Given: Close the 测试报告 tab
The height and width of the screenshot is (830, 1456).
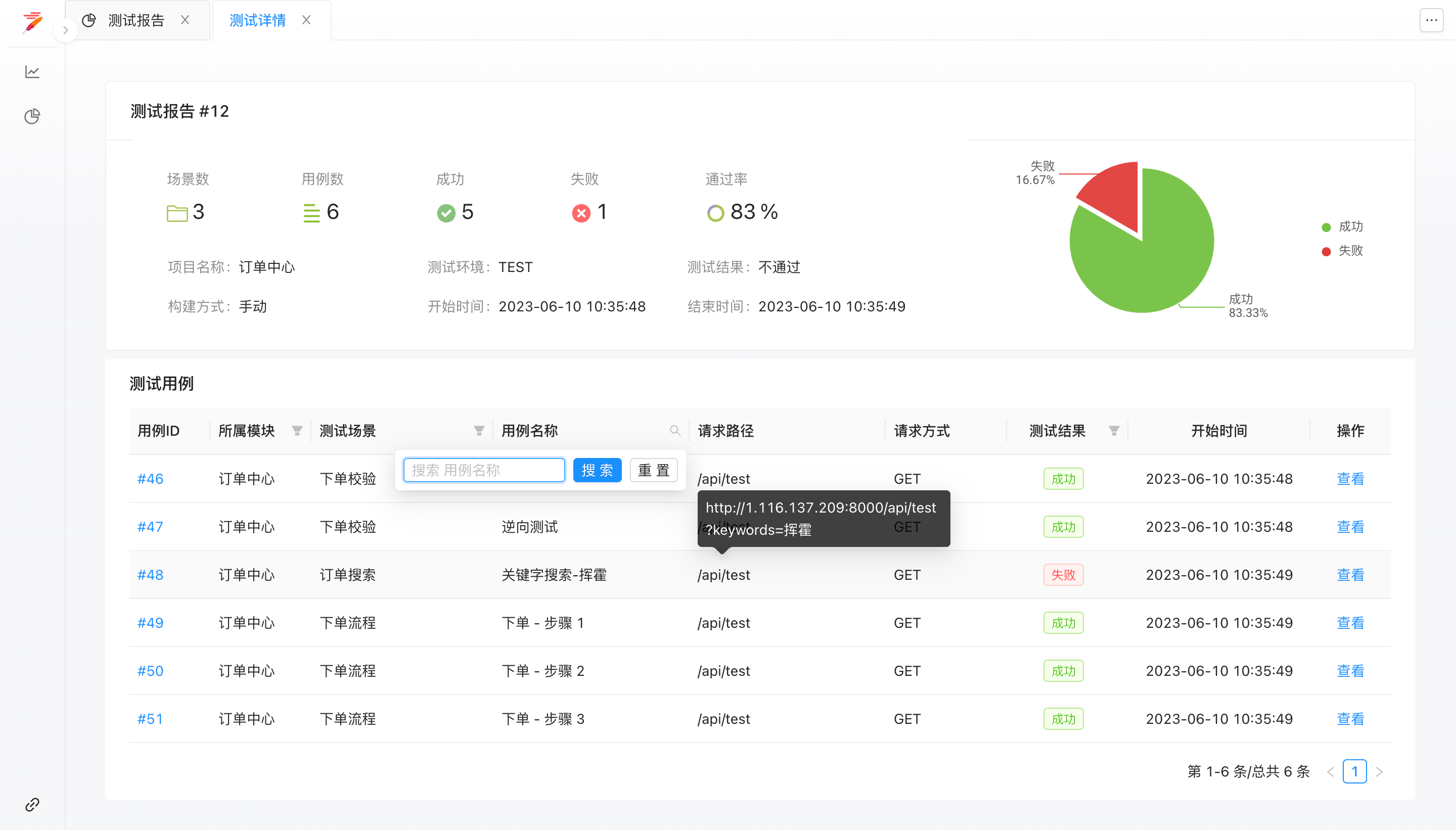Looking at the screenshot, I should click(x=185, y=21).
